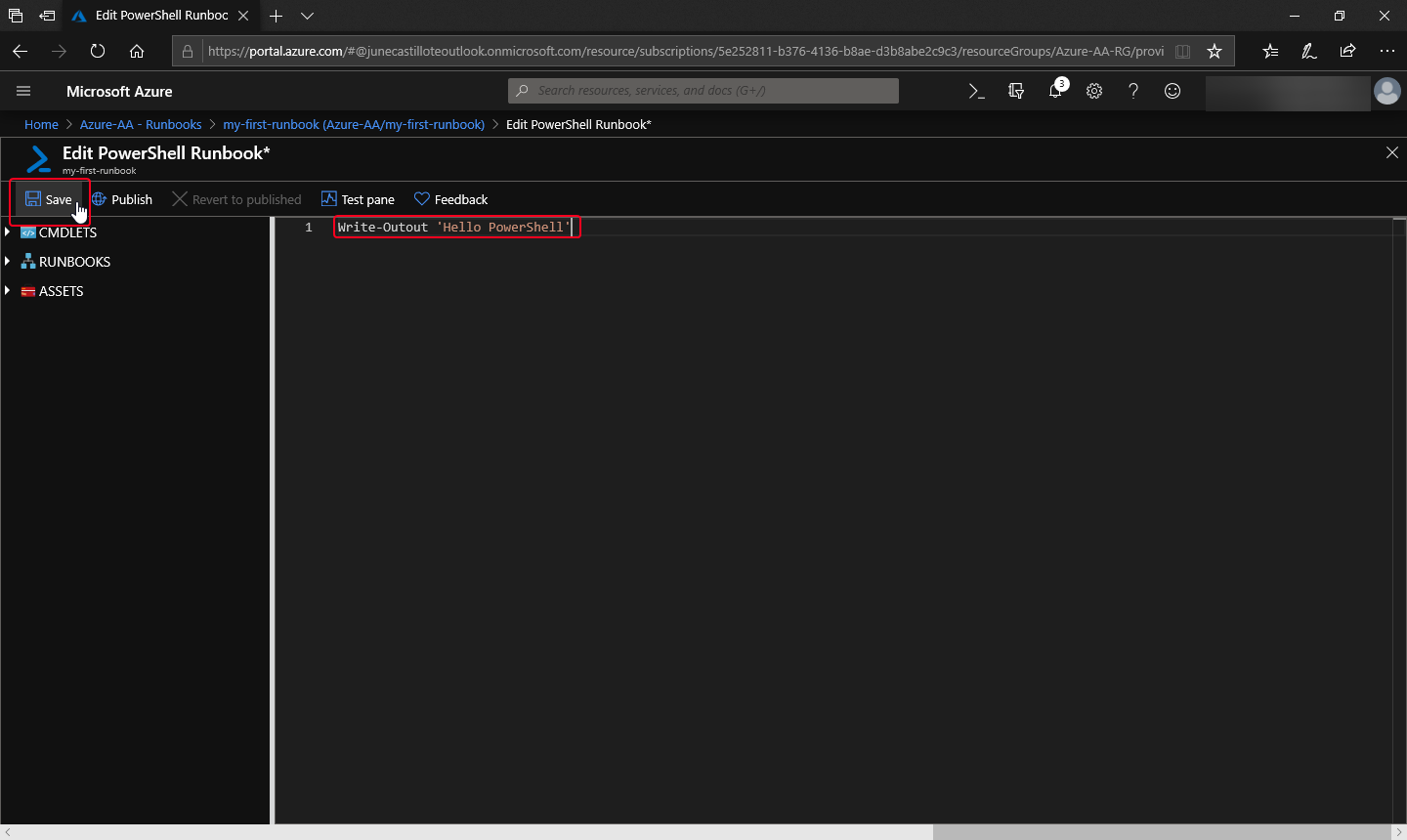Image resolution: width=1407 pixels, height=840 pixels.
Task: Click the Write-Outout code line
Action: pyautogui.click(x=454, y=227)
